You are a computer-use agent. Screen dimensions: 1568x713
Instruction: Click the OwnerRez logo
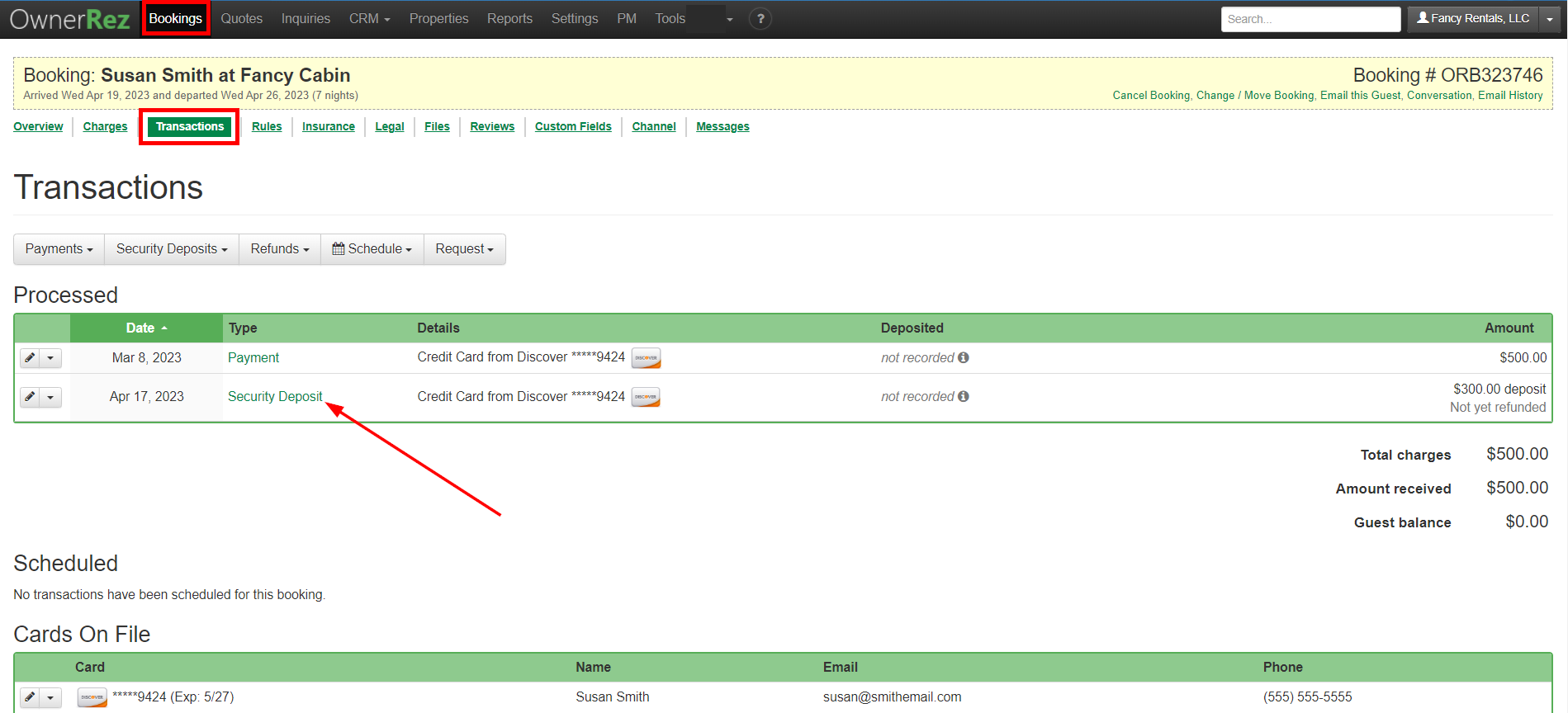(x=70, y=19)
